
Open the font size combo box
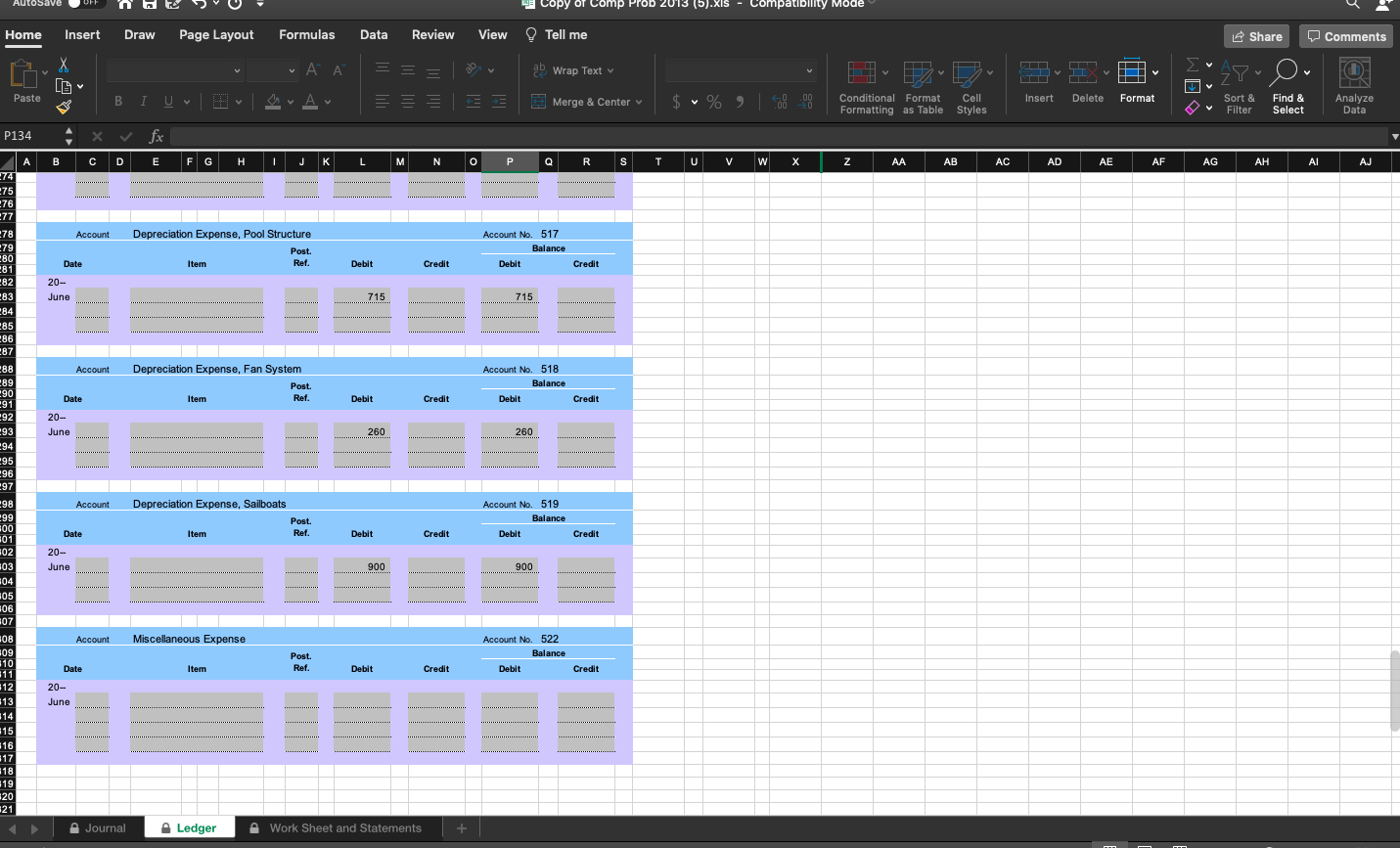click(272, 70)
